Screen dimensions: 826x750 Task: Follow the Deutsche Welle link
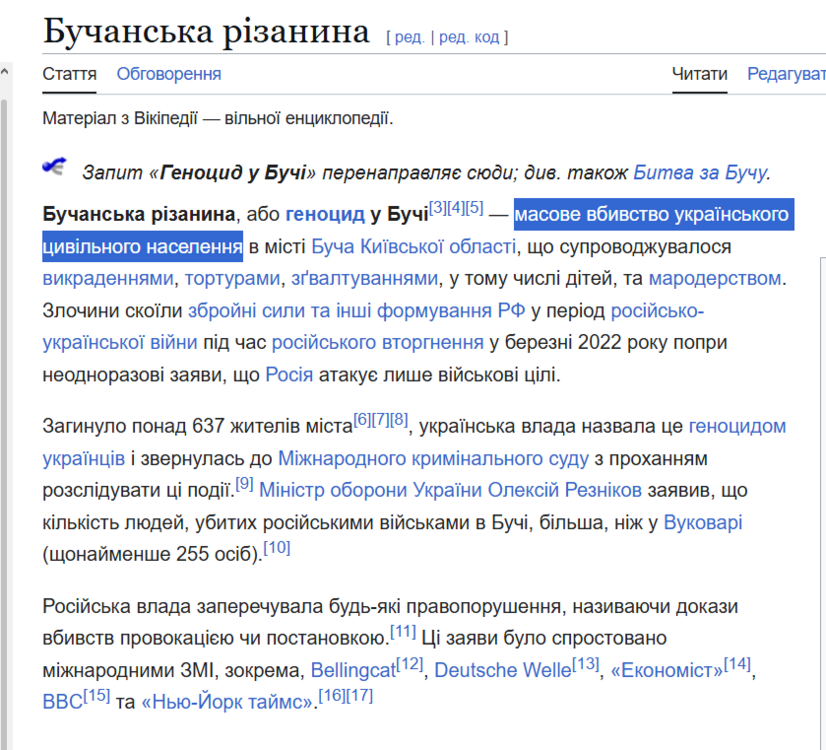tap(503, 670)
